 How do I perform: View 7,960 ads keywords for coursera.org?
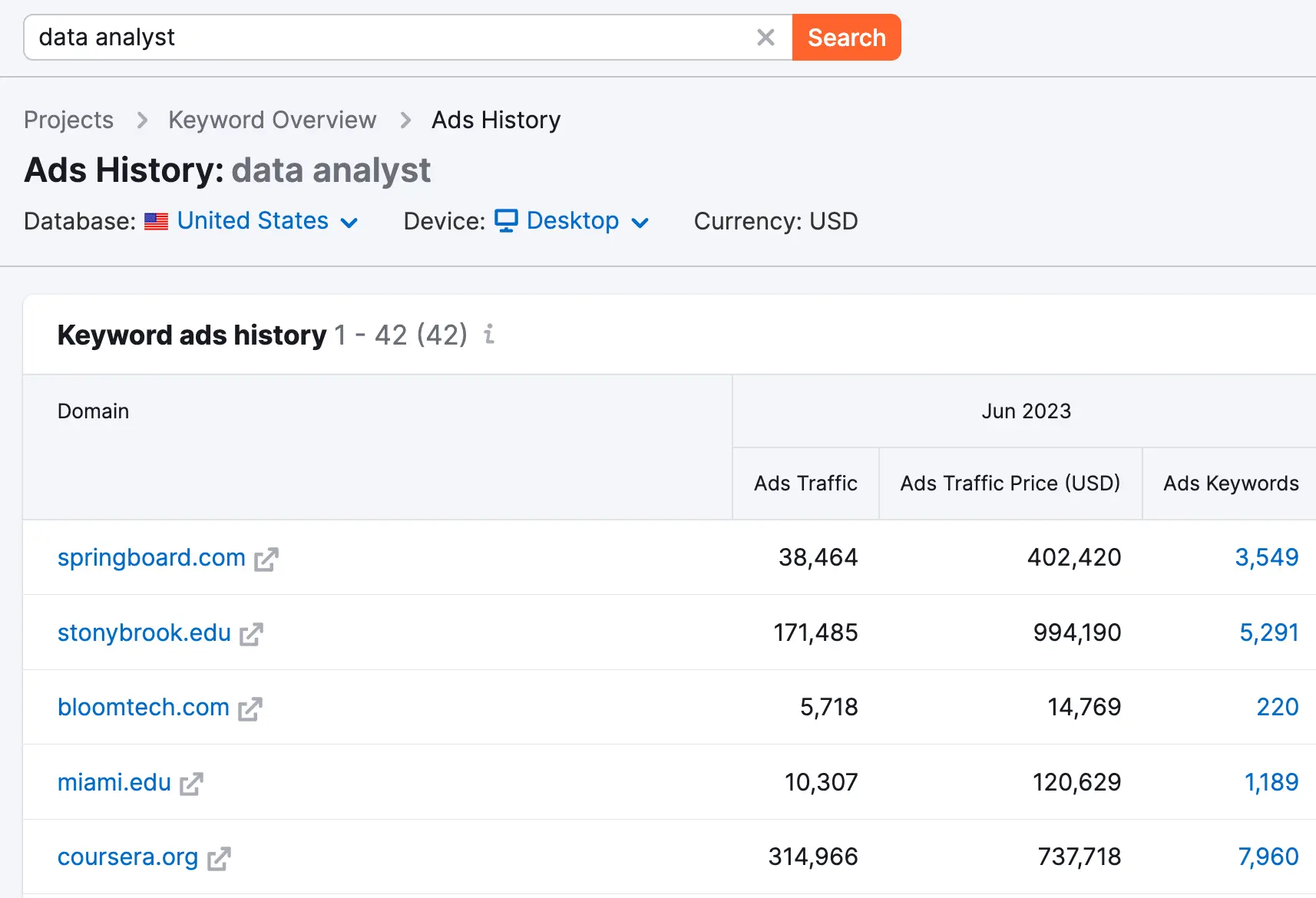click(x=1268, y=857)
